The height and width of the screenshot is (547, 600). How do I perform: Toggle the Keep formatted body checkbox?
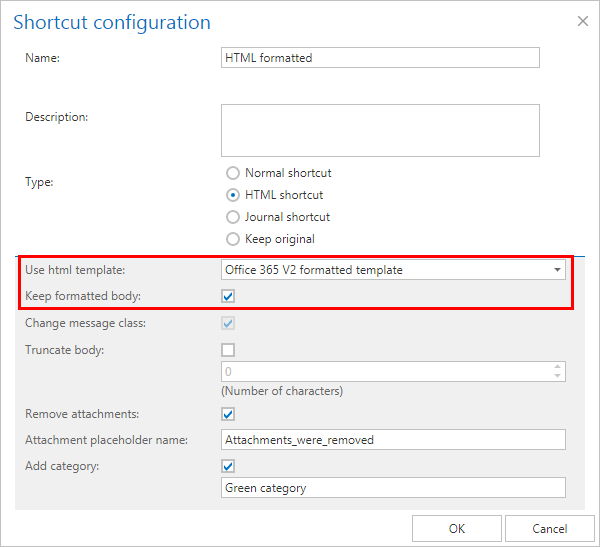pyautogui.click(x=228, y=296)
